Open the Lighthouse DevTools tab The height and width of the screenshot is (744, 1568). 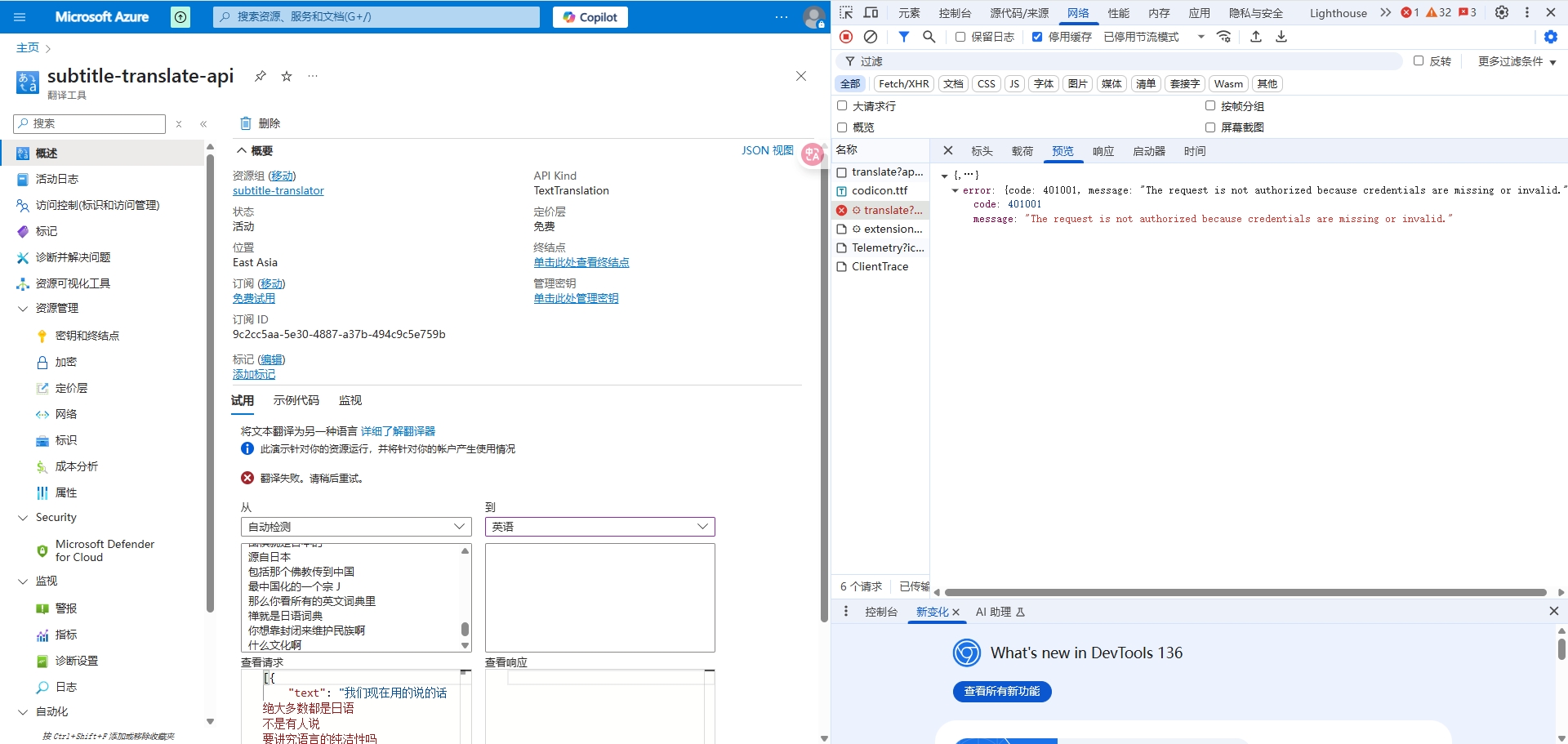point(1338,13)
